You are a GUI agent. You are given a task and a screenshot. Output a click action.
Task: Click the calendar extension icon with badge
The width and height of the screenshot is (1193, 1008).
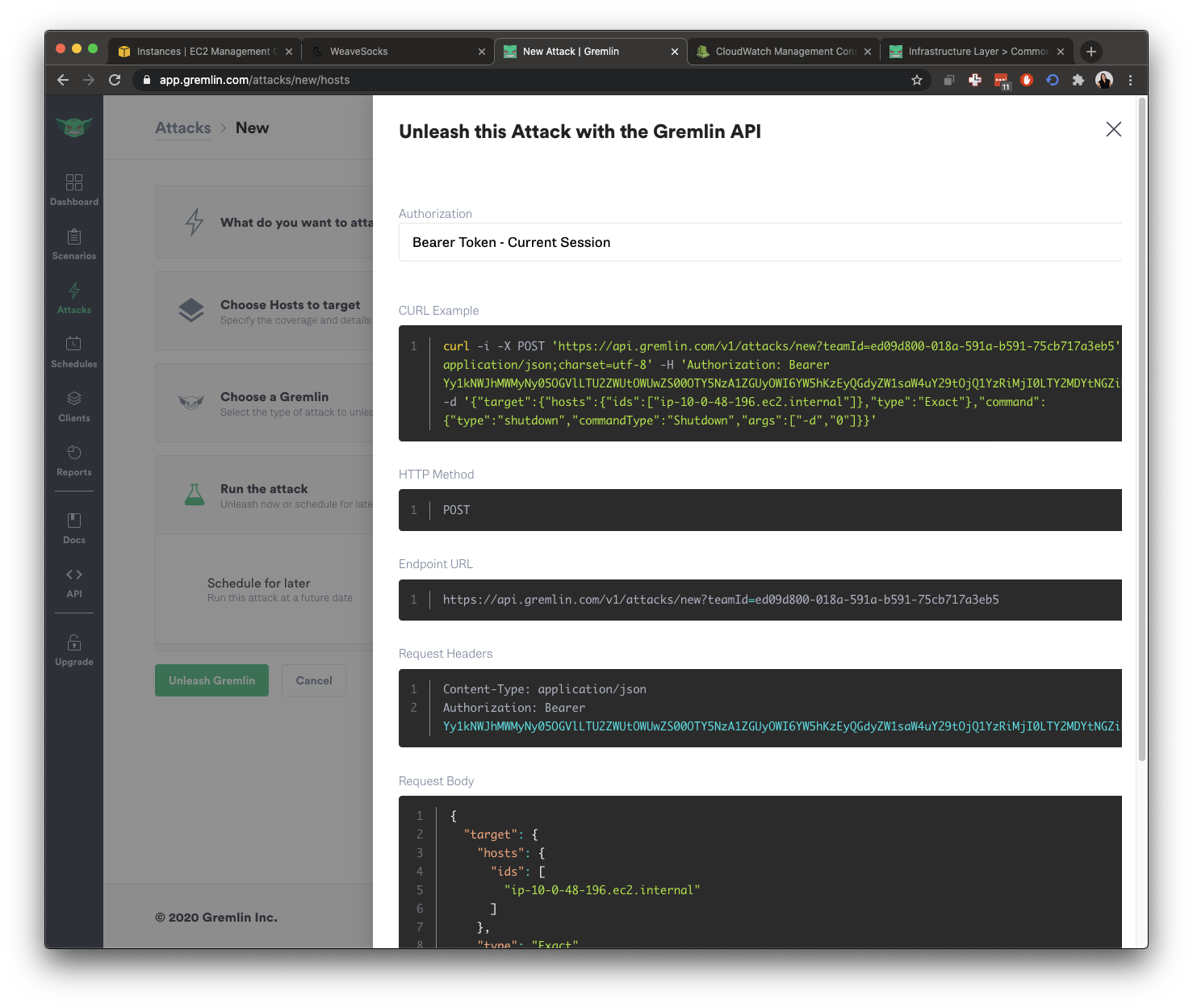[x=1002, y=81]
